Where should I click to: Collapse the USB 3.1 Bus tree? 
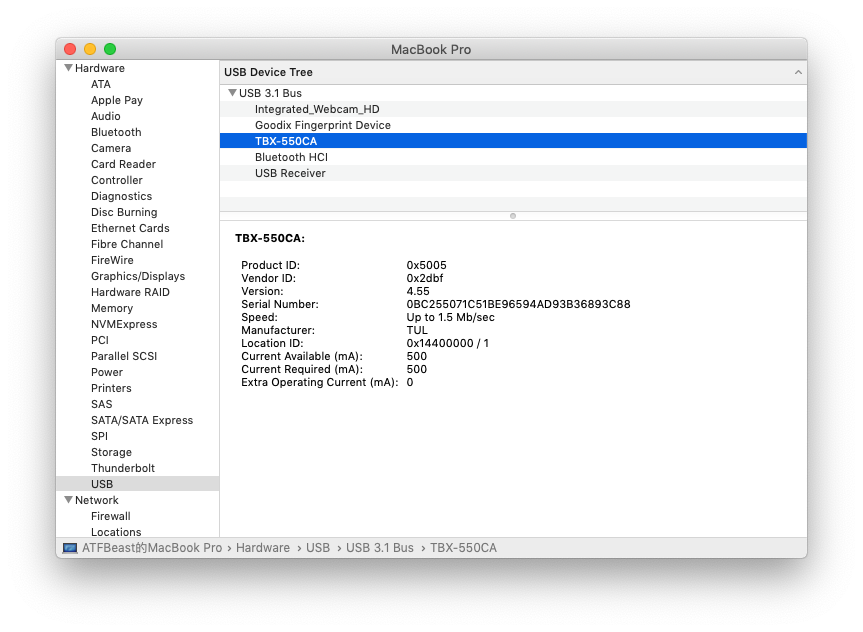pyautogui.click(x=232, y=92)
